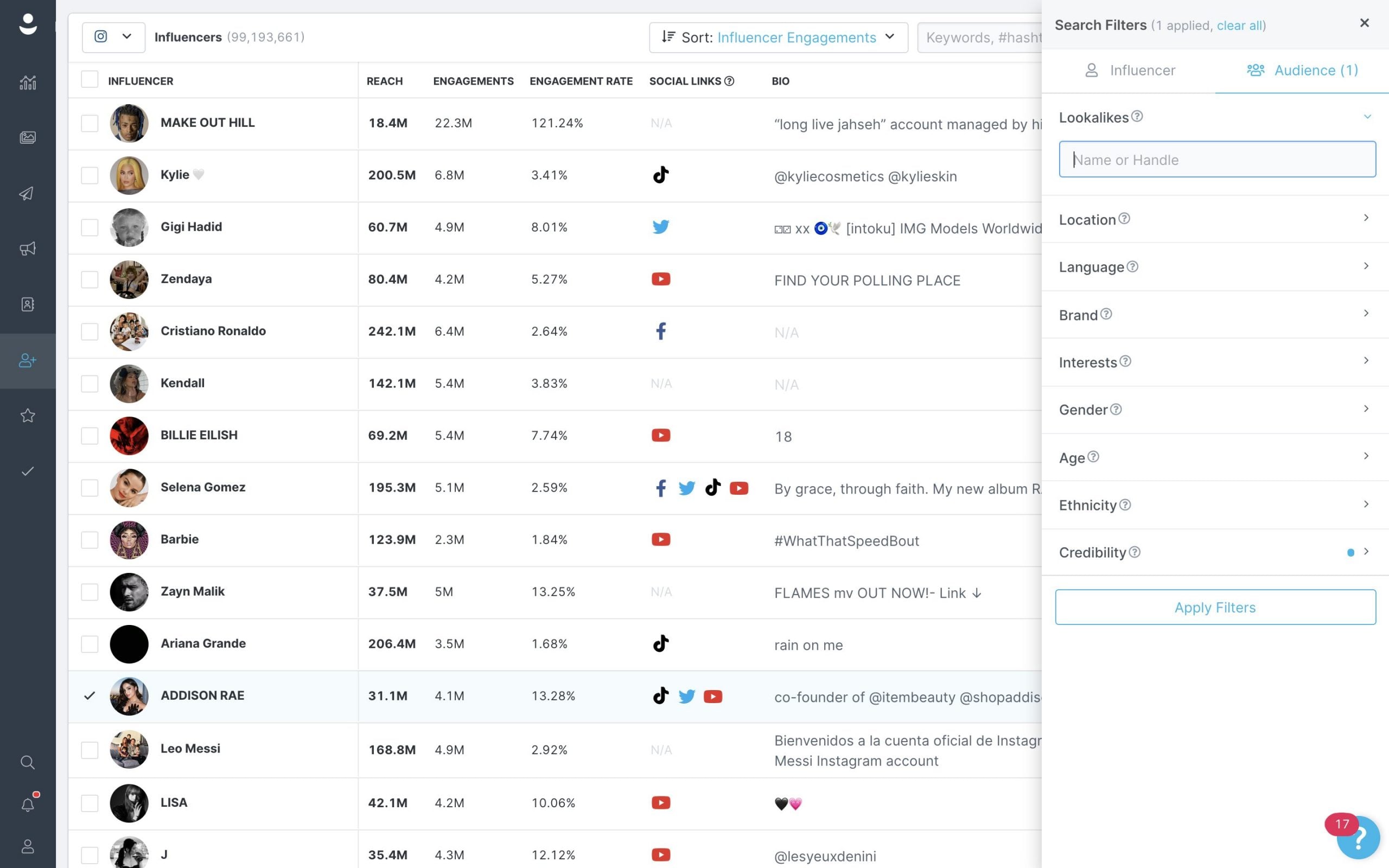The width and height of the screenshot is (1389, 868).
Task: Select the analytics icon in the sidebar
Action: tap(27, 82)
